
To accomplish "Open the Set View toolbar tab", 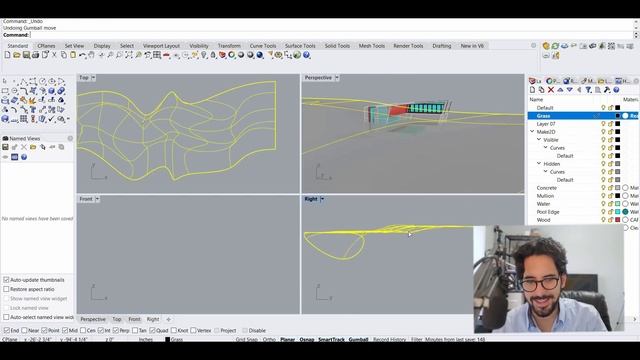I will tap(74, 46).
